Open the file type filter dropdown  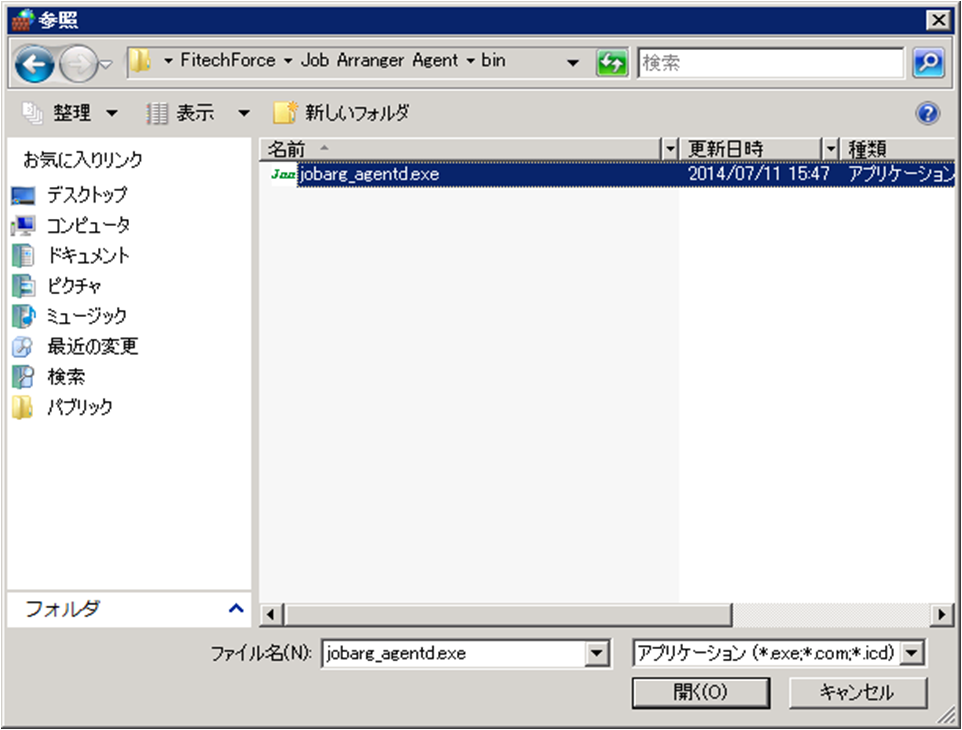pyautogui.click(x=912, y=652)
